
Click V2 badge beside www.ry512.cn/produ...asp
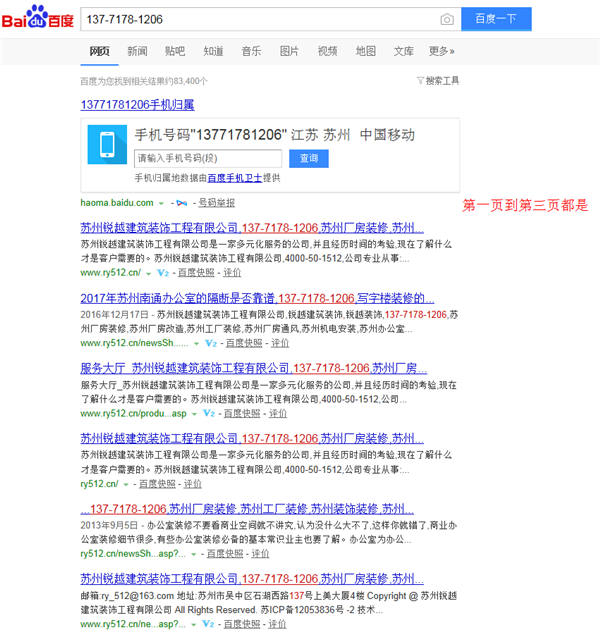tap(209, 414)
